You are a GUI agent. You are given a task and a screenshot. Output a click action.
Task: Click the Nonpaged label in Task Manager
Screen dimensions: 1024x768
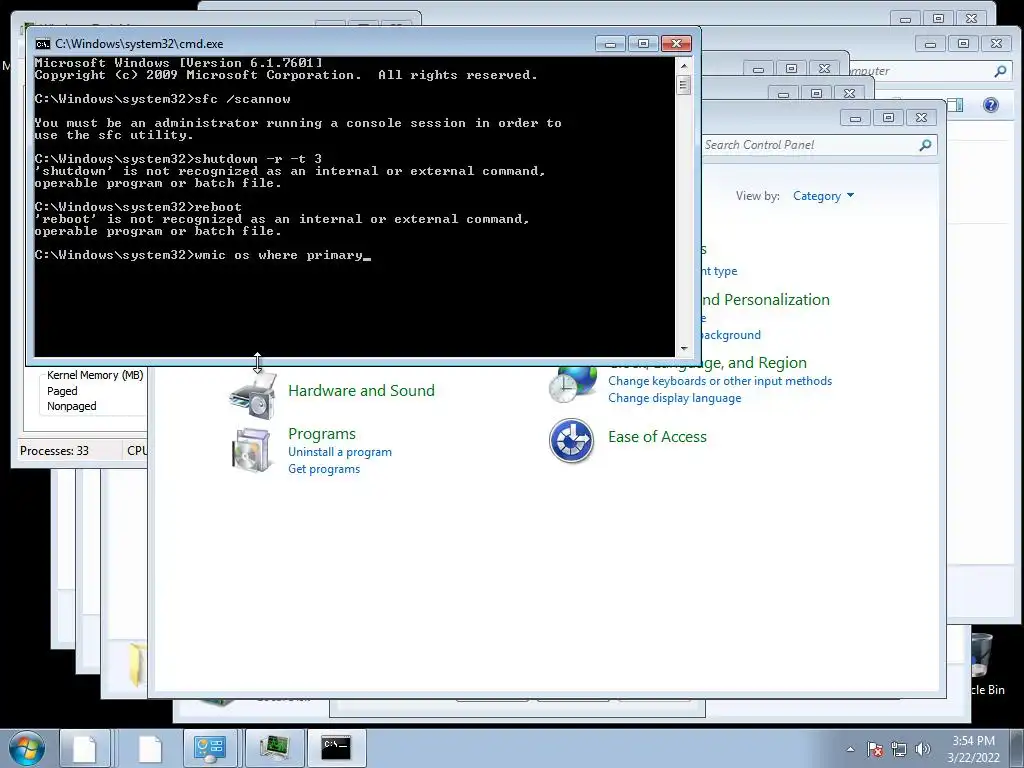point(72,406)
